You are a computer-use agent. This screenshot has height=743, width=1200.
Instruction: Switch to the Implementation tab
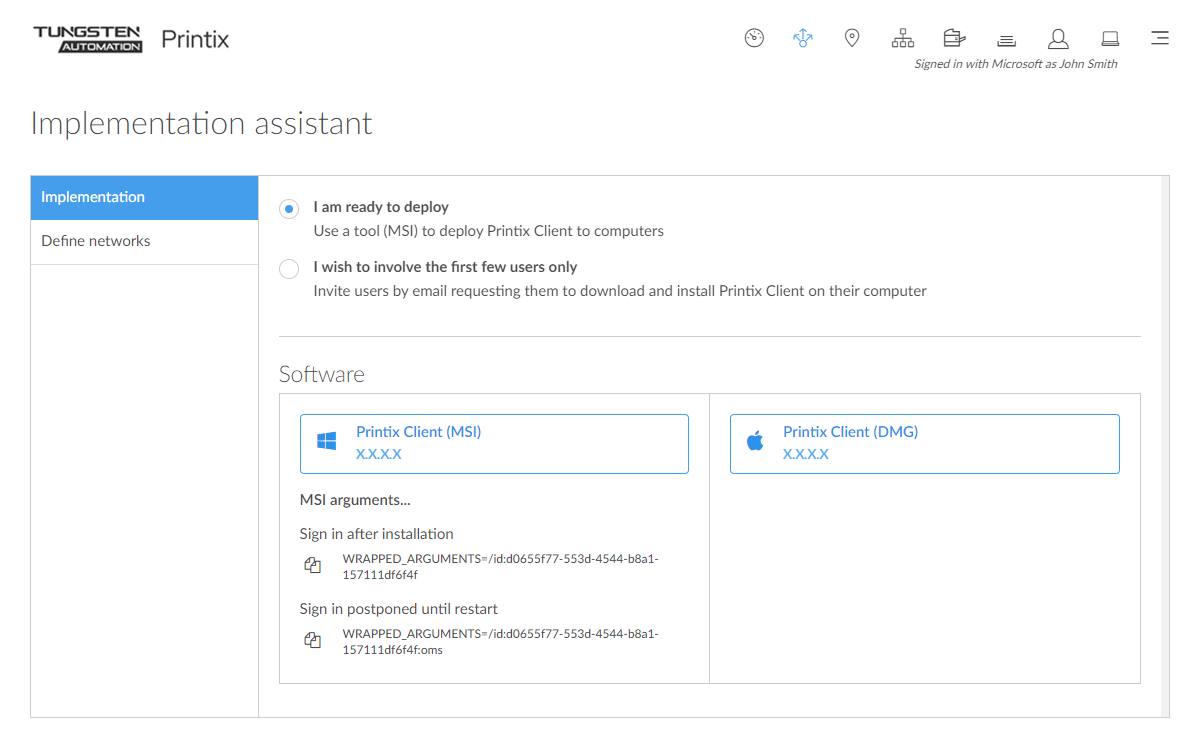coord(144,197)
